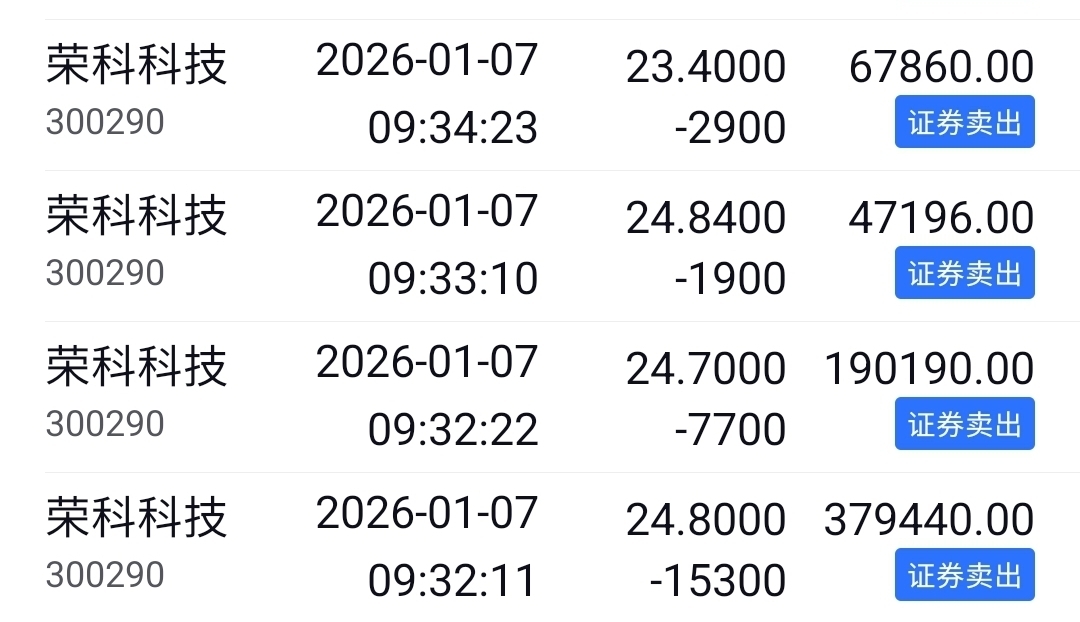Tap the quantity -7700
1080x622 pixels.
(x=730, y=429)
